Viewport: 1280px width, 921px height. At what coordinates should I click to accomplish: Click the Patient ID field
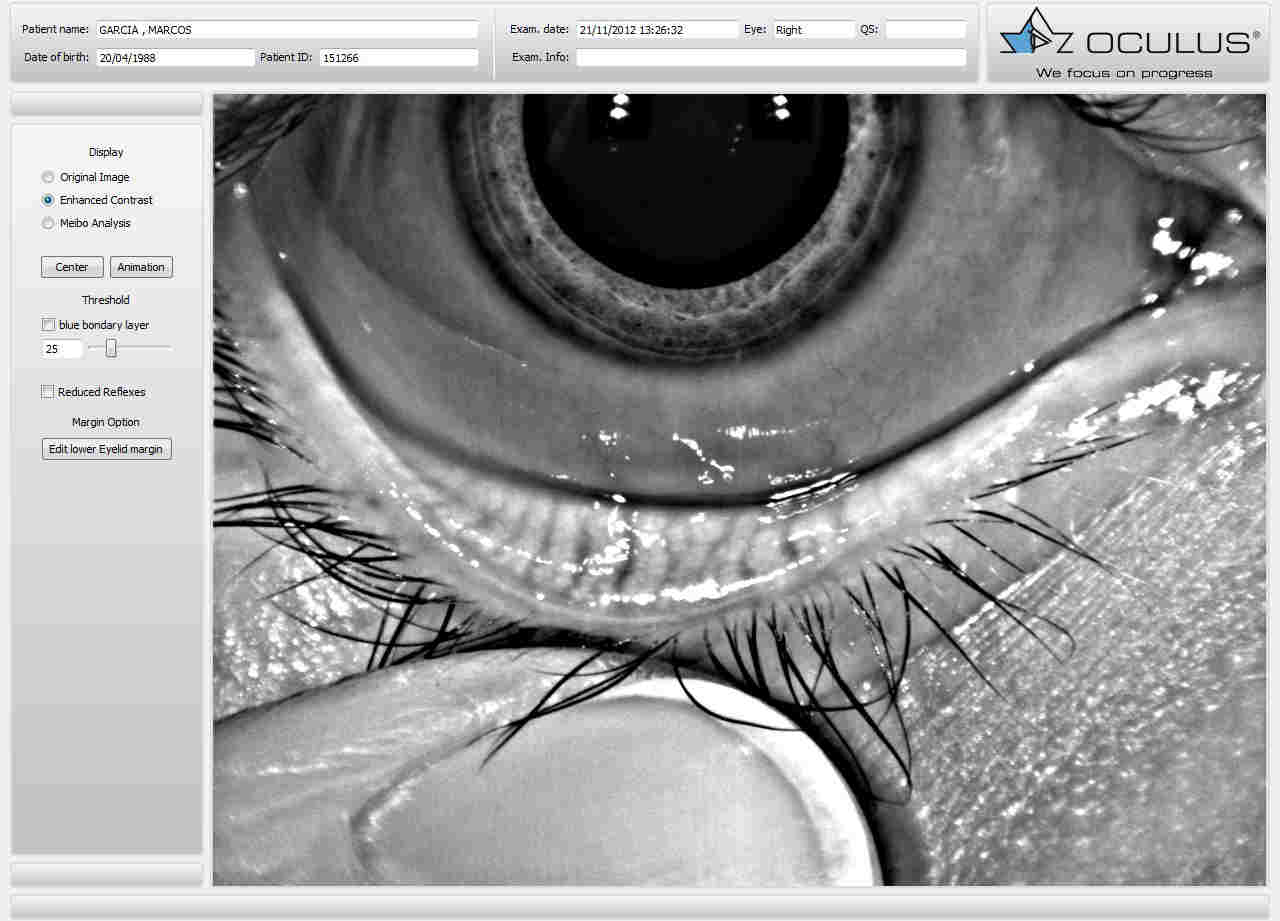[398, 58]
